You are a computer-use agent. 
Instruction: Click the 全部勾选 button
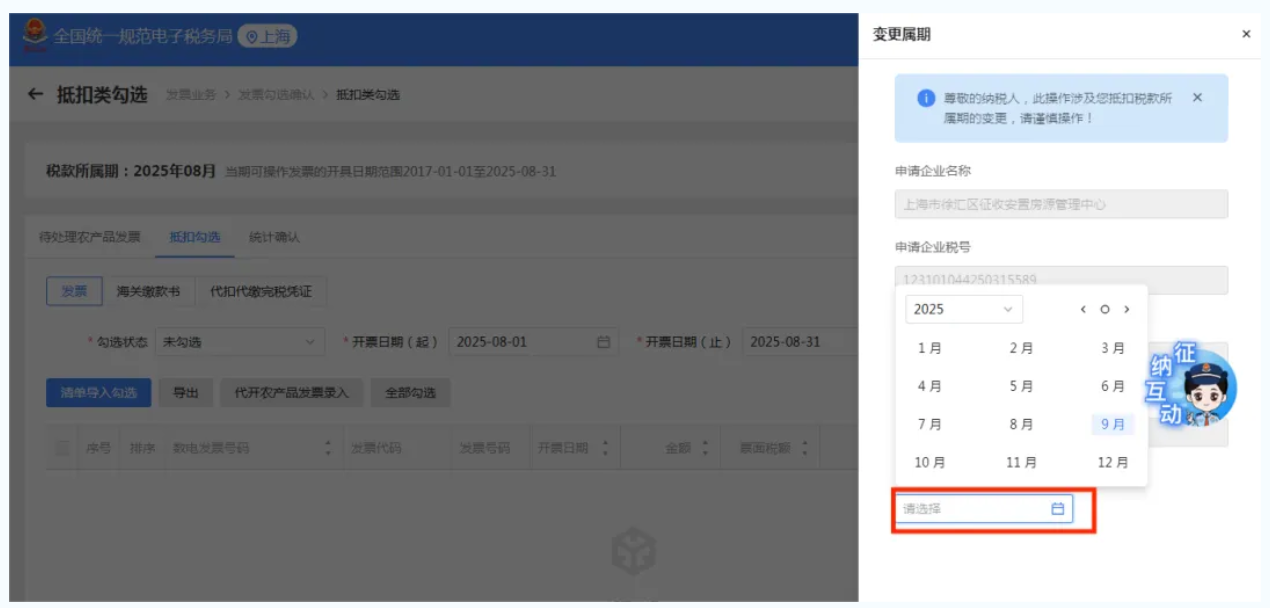click(410, 393)
